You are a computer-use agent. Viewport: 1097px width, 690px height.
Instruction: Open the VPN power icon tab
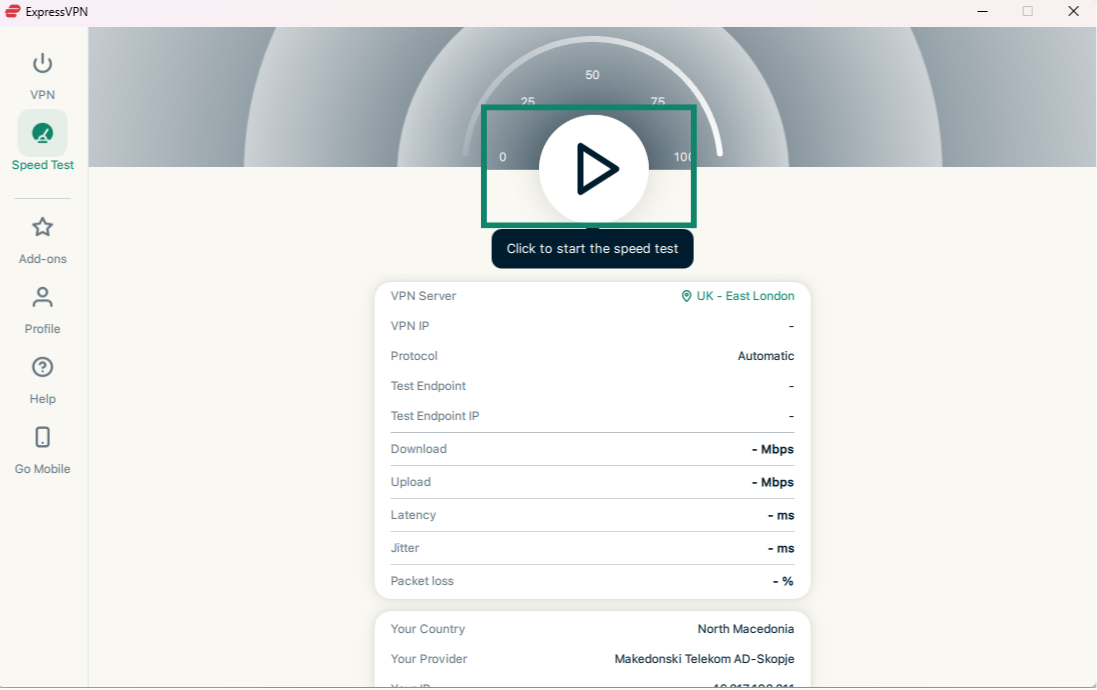42,65
